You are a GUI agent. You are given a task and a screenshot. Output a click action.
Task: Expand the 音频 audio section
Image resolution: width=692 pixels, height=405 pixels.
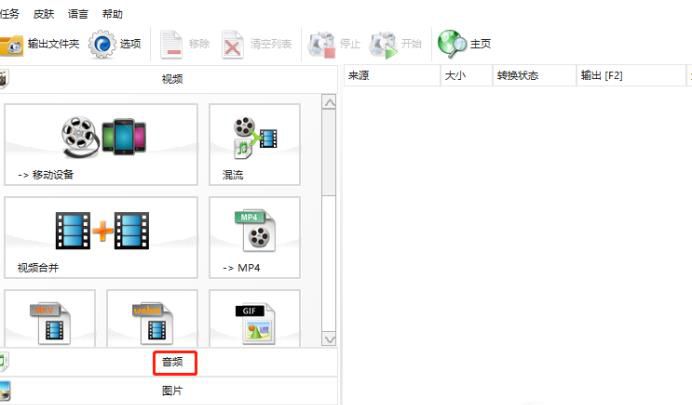click(172, 362)
